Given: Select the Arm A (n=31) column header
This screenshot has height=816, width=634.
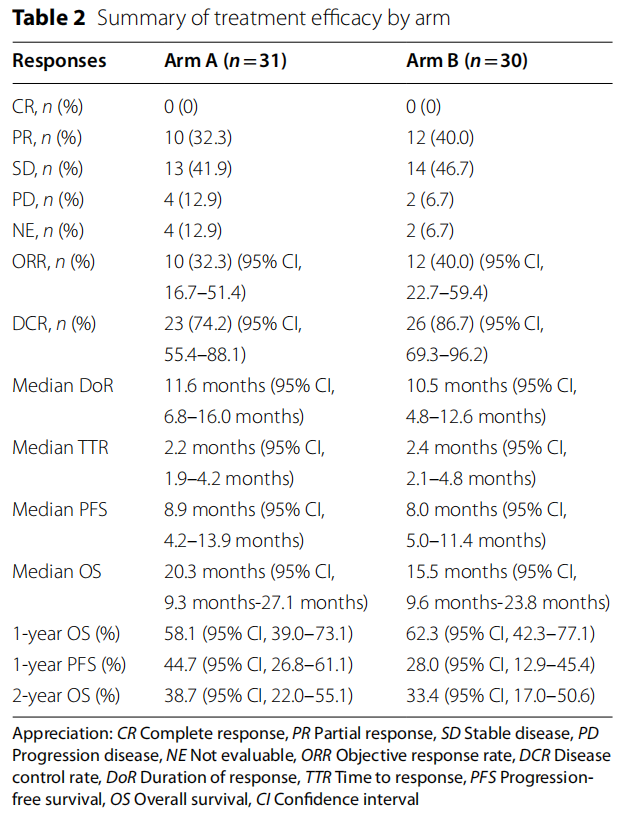Looking at the screenshot, I should 225,61.
